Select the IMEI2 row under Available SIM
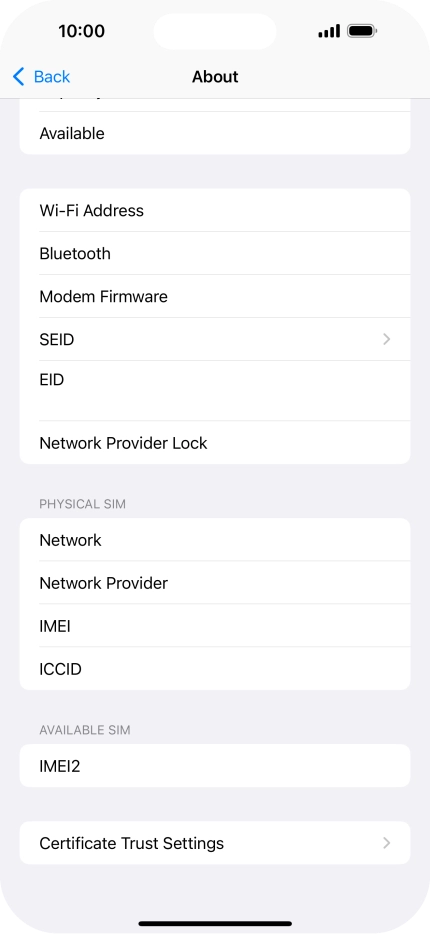 [x=215, y=765]
